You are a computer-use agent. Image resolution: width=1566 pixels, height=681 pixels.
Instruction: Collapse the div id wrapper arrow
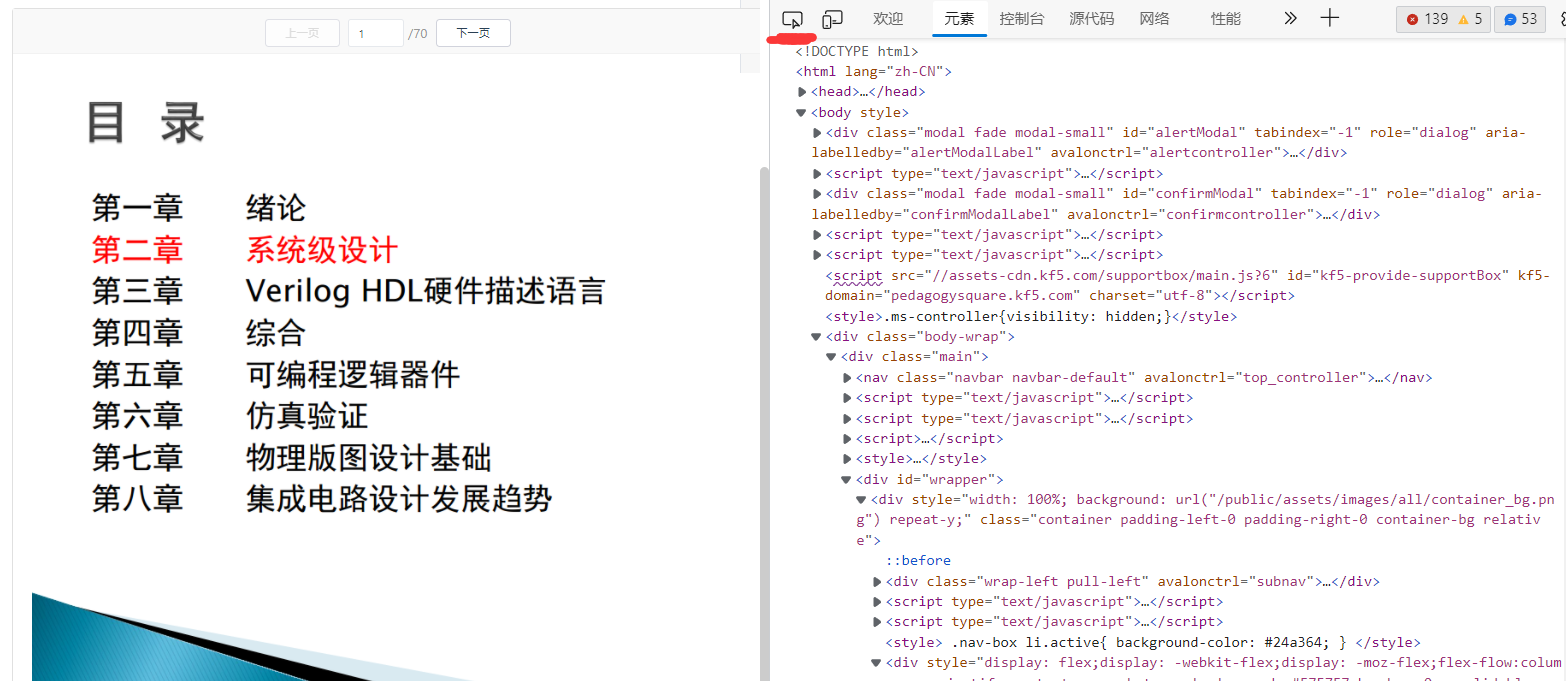coord(847,480)
